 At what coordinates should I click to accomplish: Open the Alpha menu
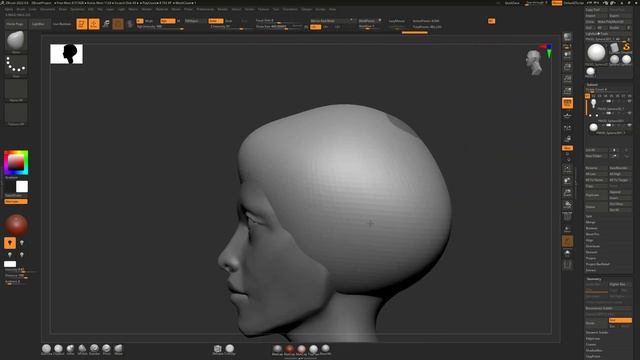coord(9,9)
